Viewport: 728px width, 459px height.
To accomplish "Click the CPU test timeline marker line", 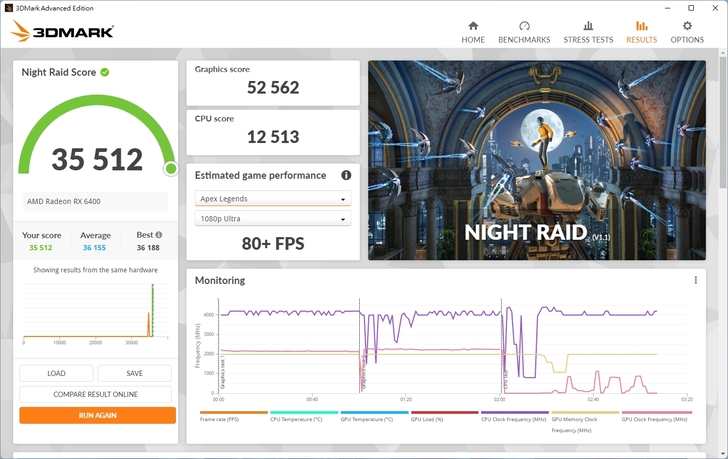I will coord(501,346).
